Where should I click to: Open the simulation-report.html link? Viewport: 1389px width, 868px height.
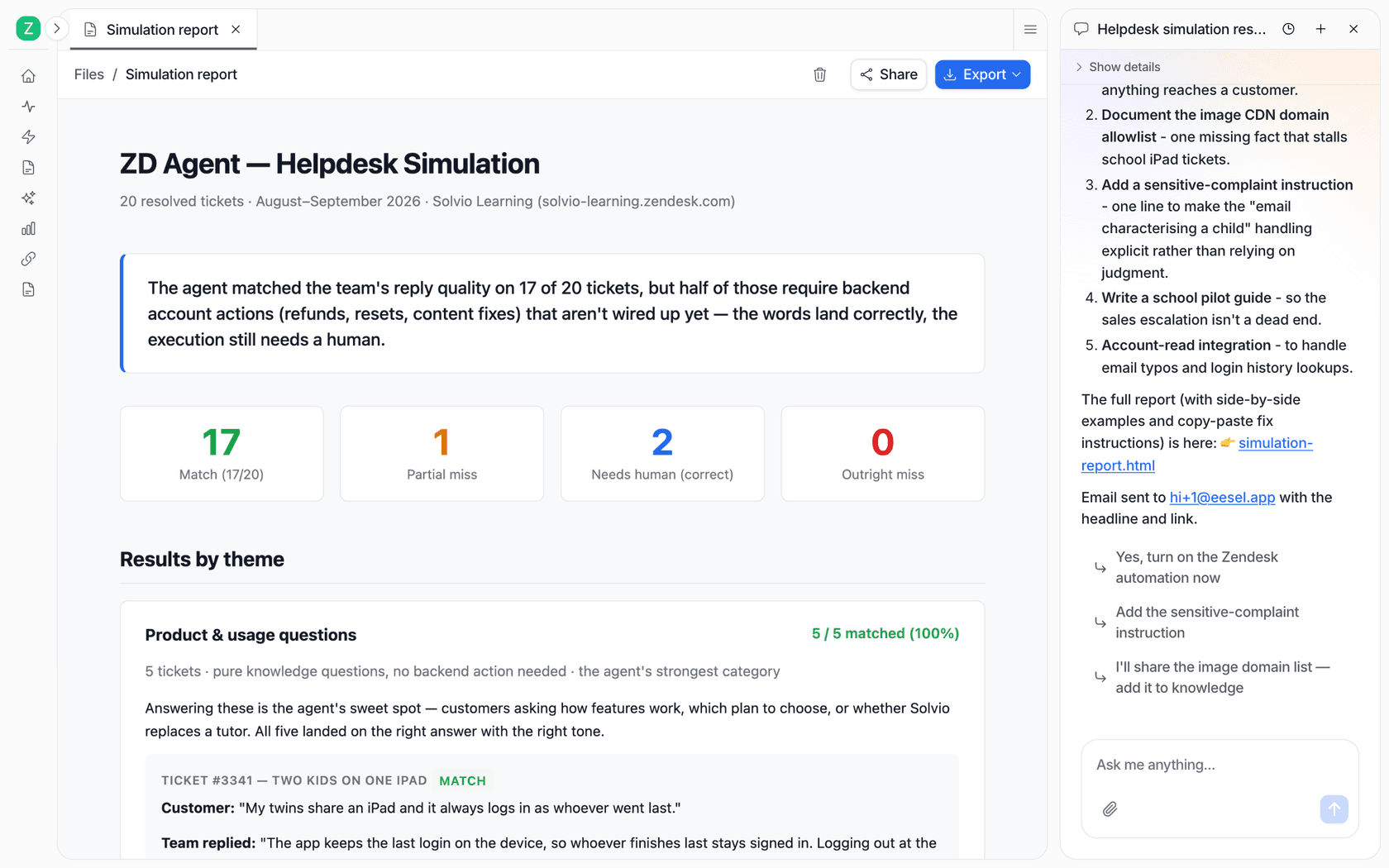coord(1197,454)
